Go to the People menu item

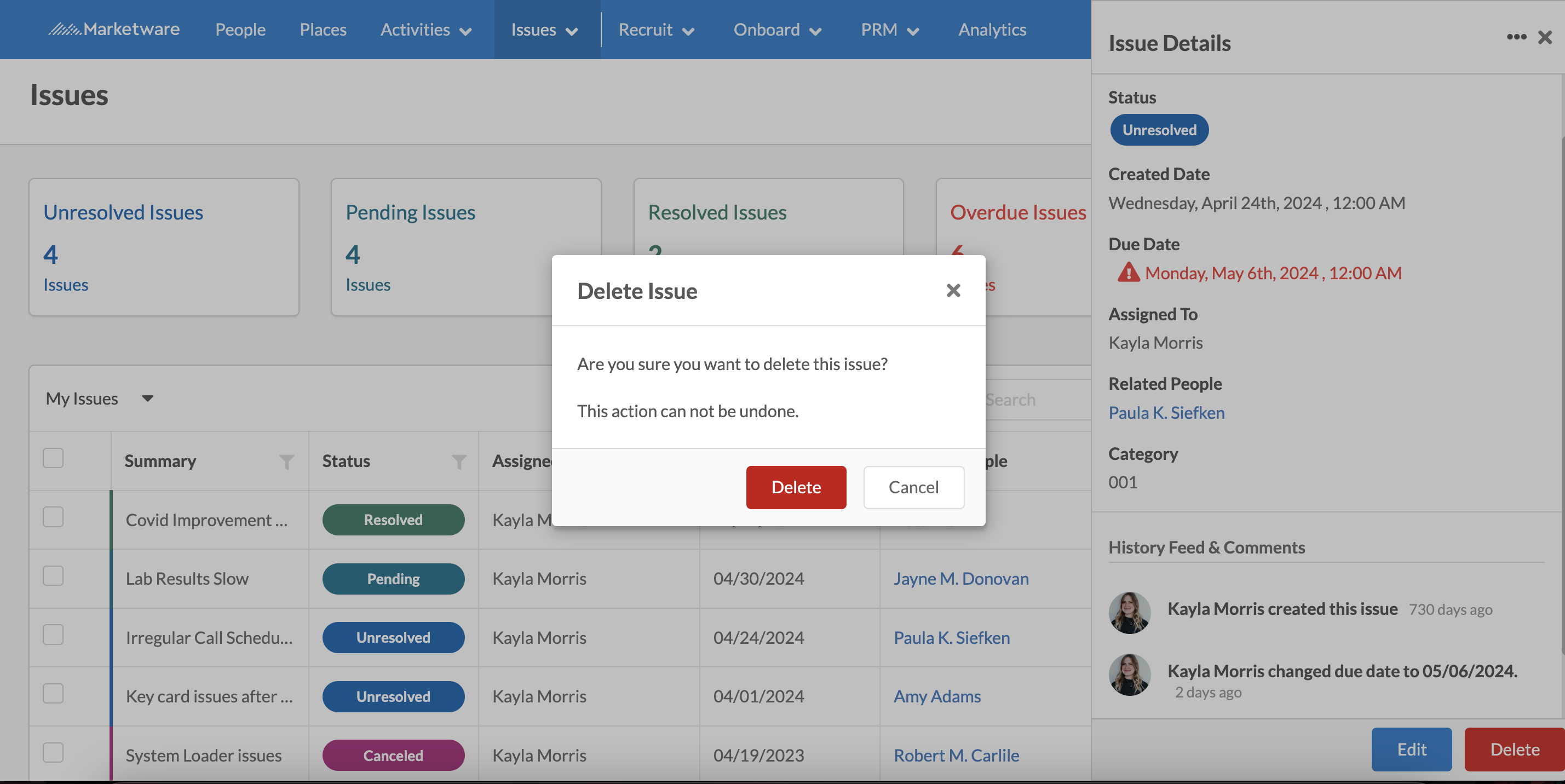click(x=240, y=29)
